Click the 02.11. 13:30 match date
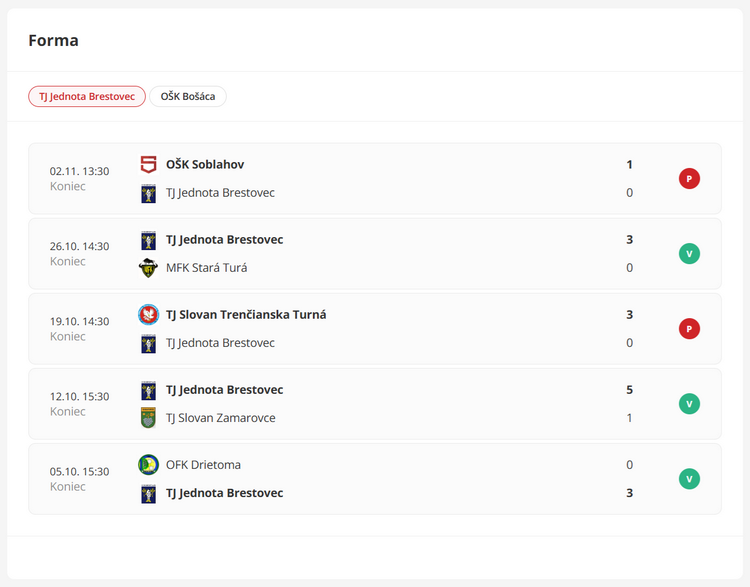Viewport: 750px width, 587px height. click(x=79, y=171)
